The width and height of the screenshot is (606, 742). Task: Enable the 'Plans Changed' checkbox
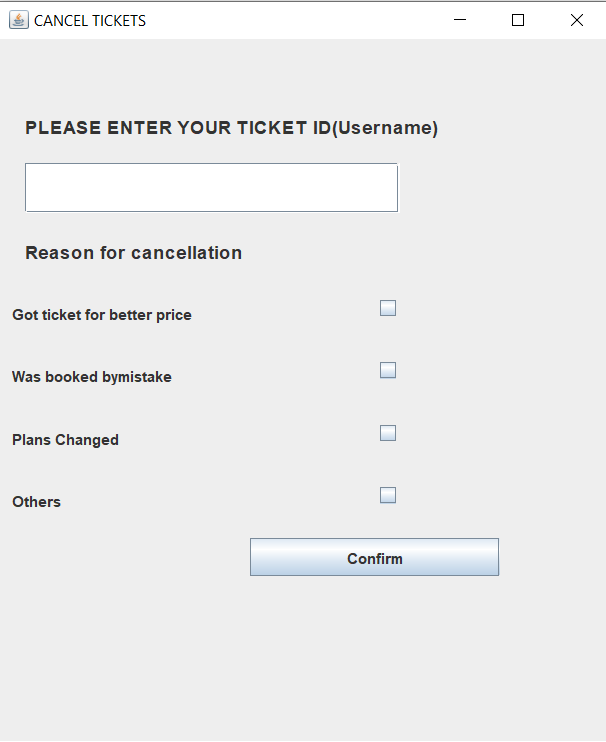click(388, 433)
